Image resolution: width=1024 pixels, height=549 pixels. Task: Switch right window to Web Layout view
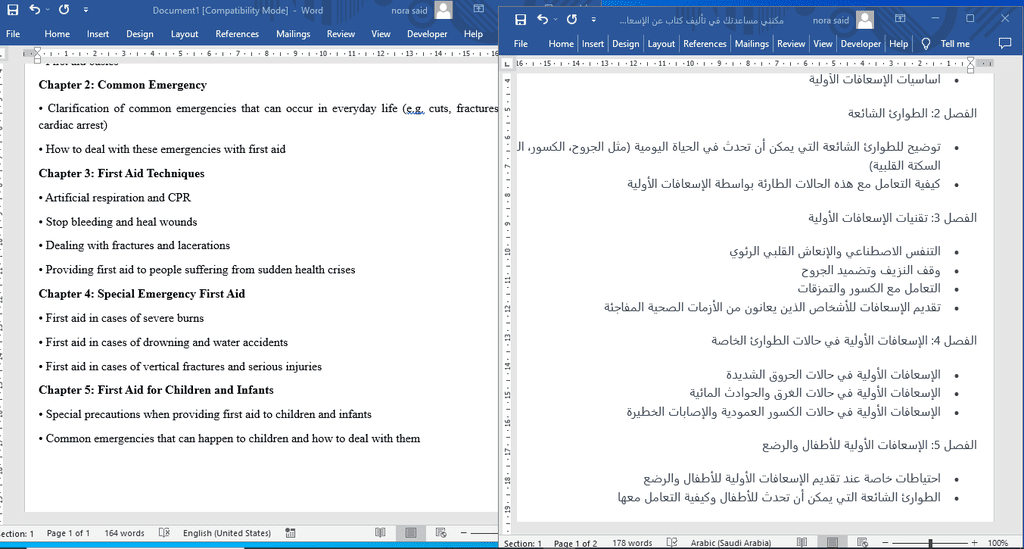[x=863, y=542]
